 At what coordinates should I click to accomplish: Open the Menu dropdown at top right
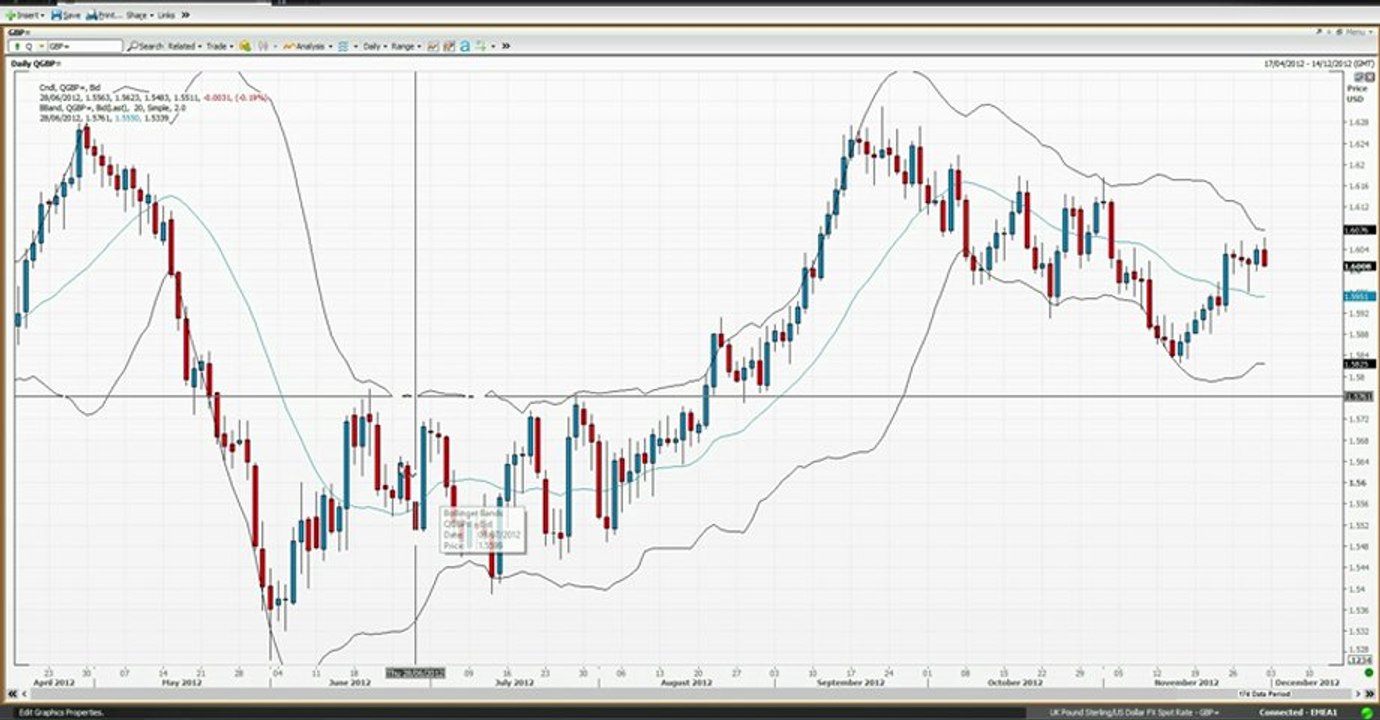click(x=1359, y=32)
